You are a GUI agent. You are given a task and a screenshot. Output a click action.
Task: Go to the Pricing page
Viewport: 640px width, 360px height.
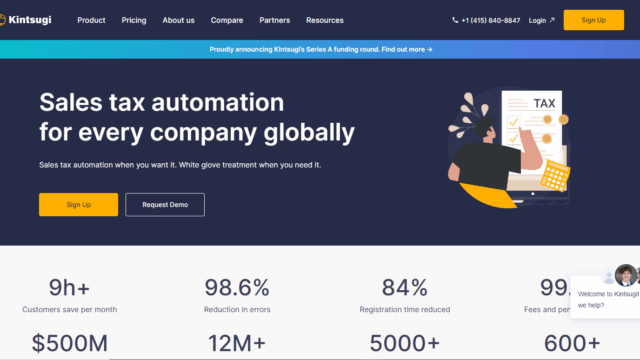point(134,20)
